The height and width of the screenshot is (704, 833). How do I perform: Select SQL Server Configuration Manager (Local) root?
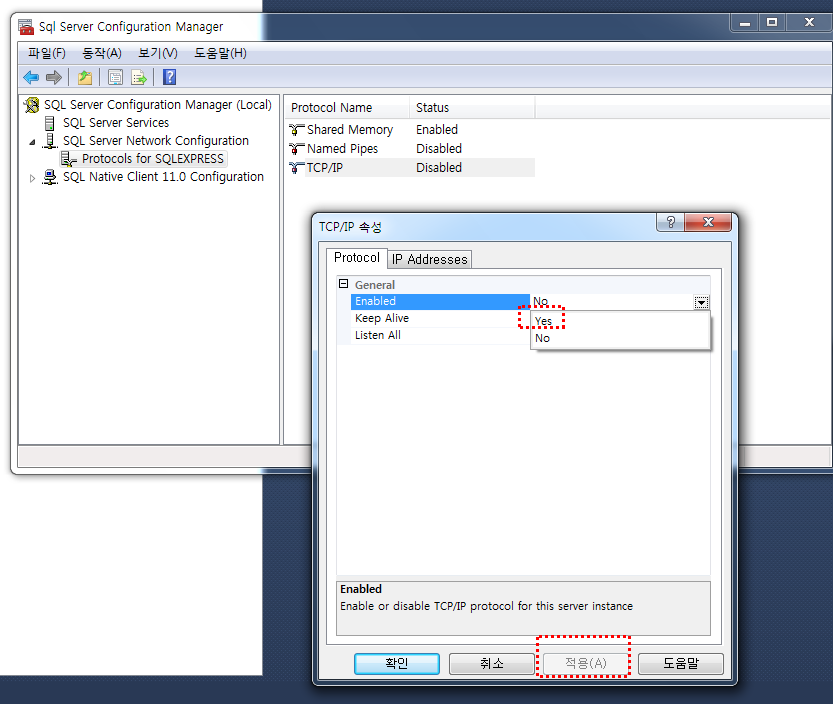pos(158,105)
